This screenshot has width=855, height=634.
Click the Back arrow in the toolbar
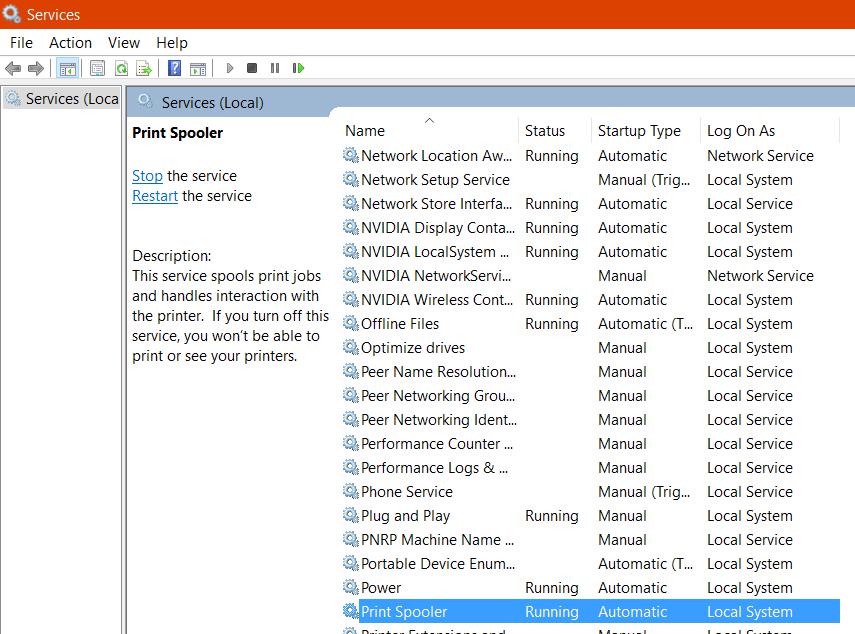click(x=13, y=68)
